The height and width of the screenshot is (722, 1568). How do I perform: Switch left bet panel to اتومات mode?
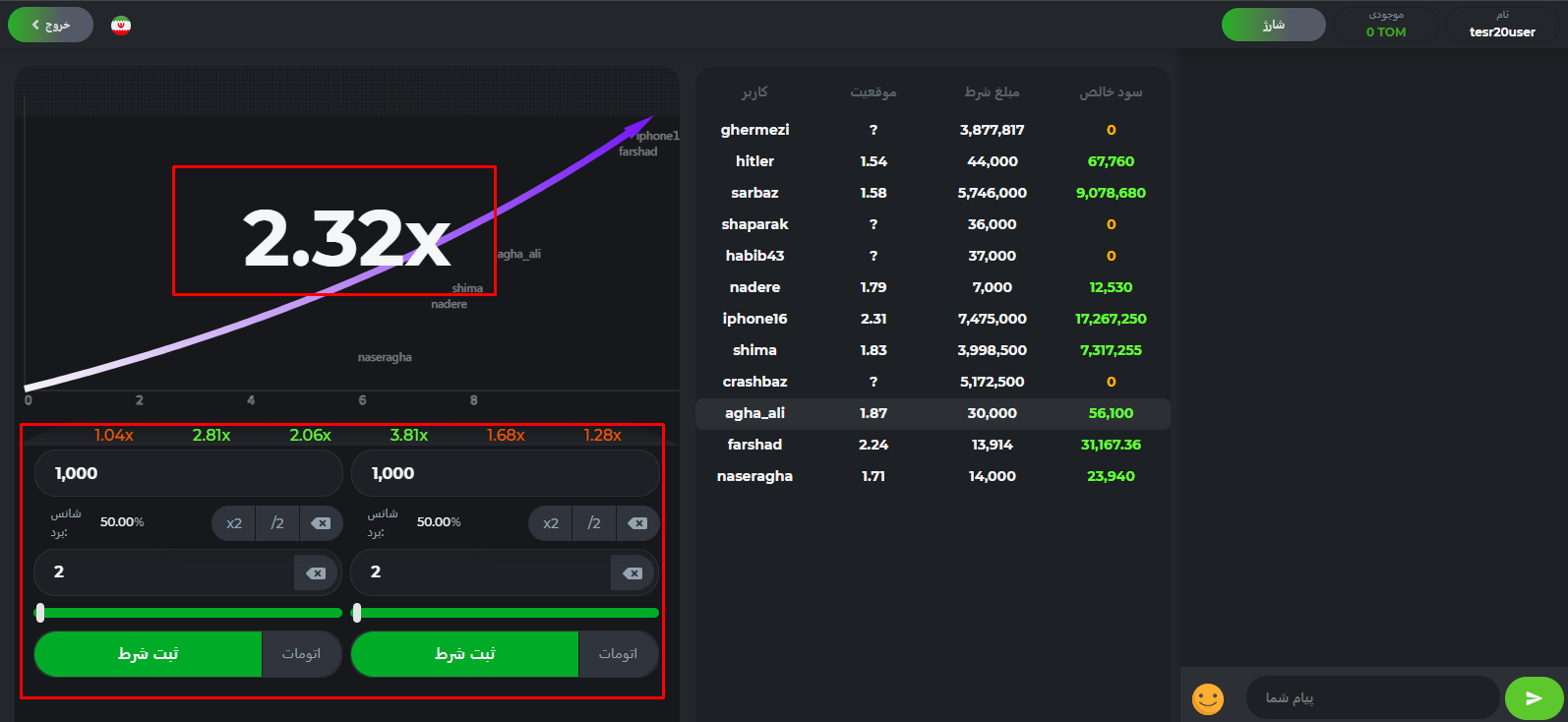click(301, 654)
